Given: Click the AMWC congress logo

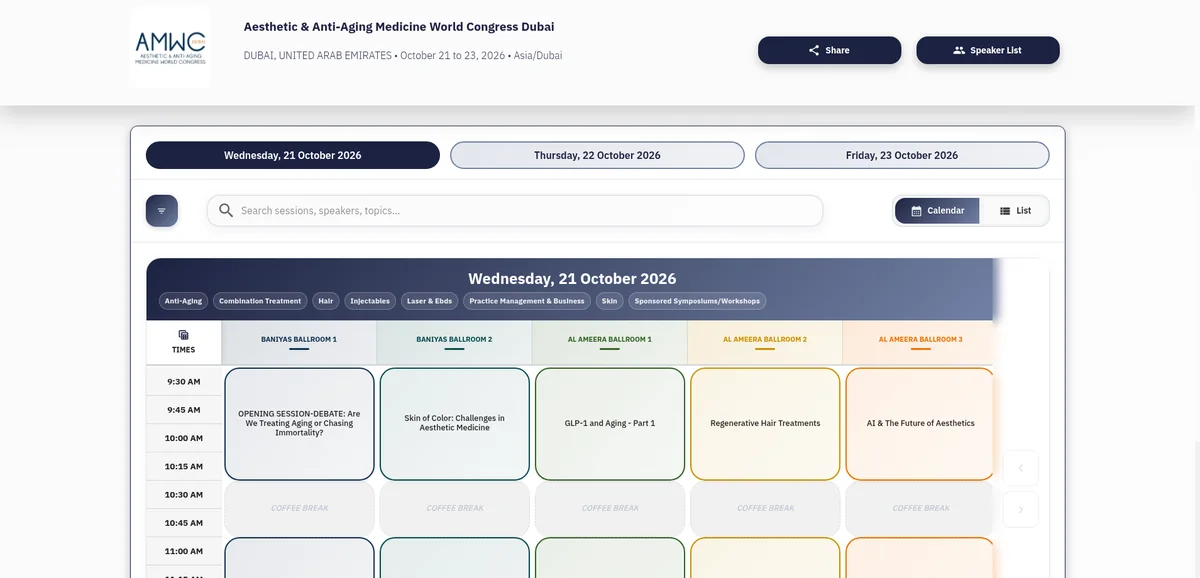Looking at the screenshot, I should (x=170, y=47).
